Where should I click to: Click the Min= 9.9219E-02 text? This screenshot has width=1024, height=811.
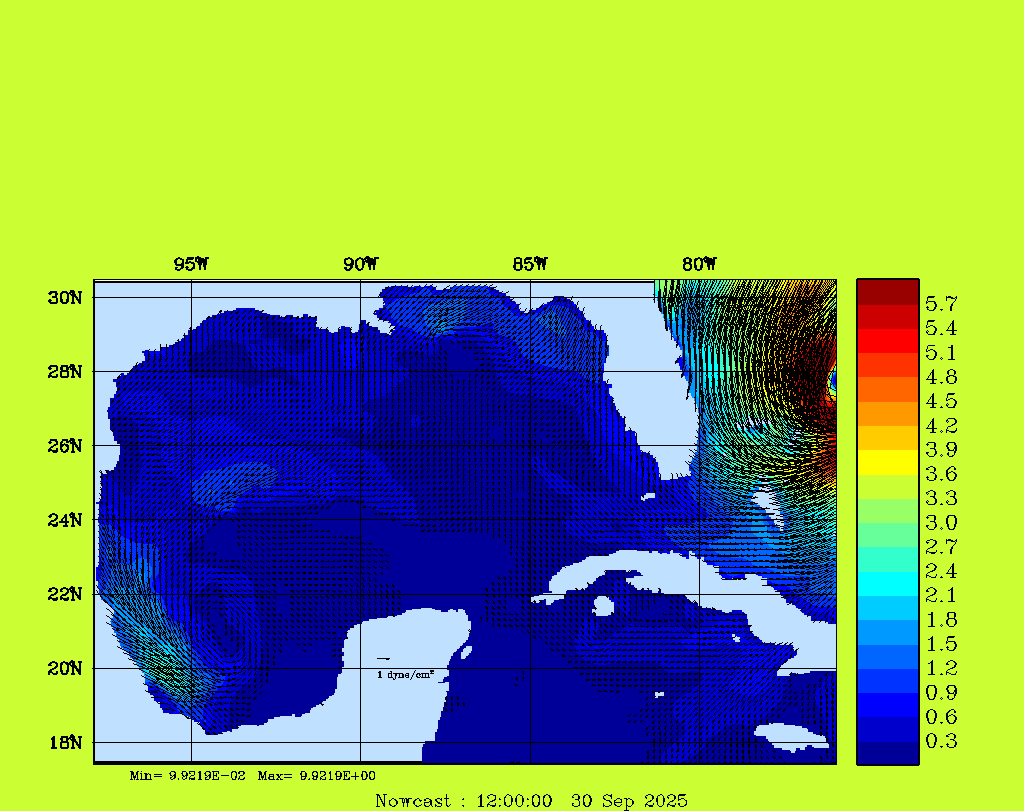pos(187,776)
